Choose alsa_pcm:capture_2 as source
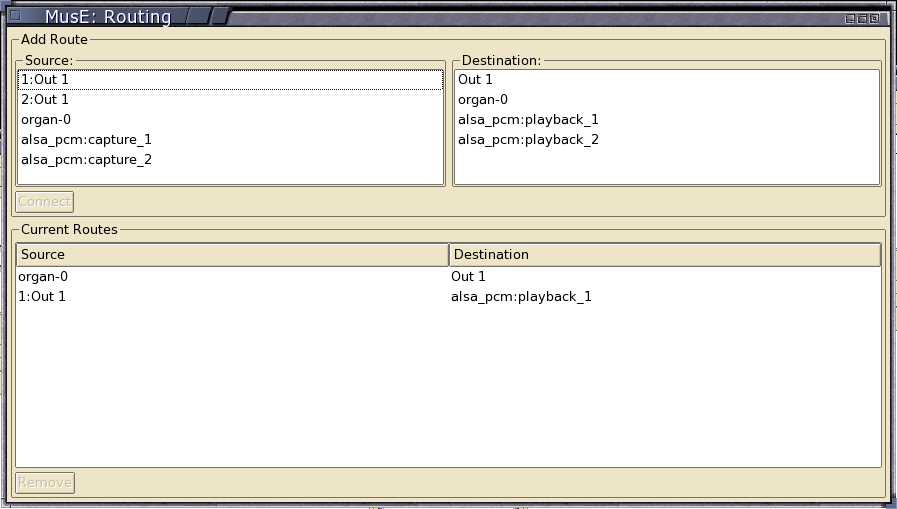 tap(231, 160)
